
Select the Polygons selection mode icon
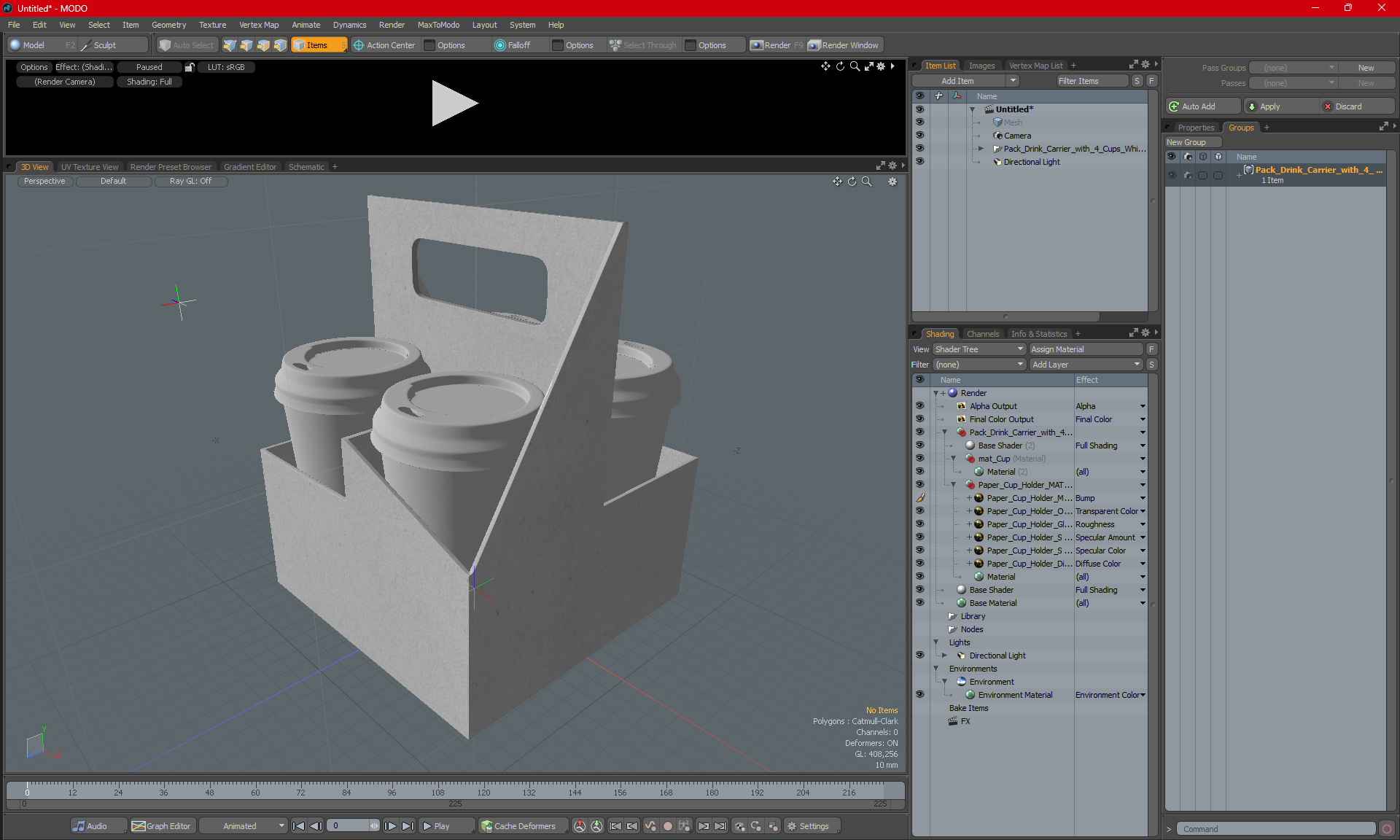(x=263, y=45)
